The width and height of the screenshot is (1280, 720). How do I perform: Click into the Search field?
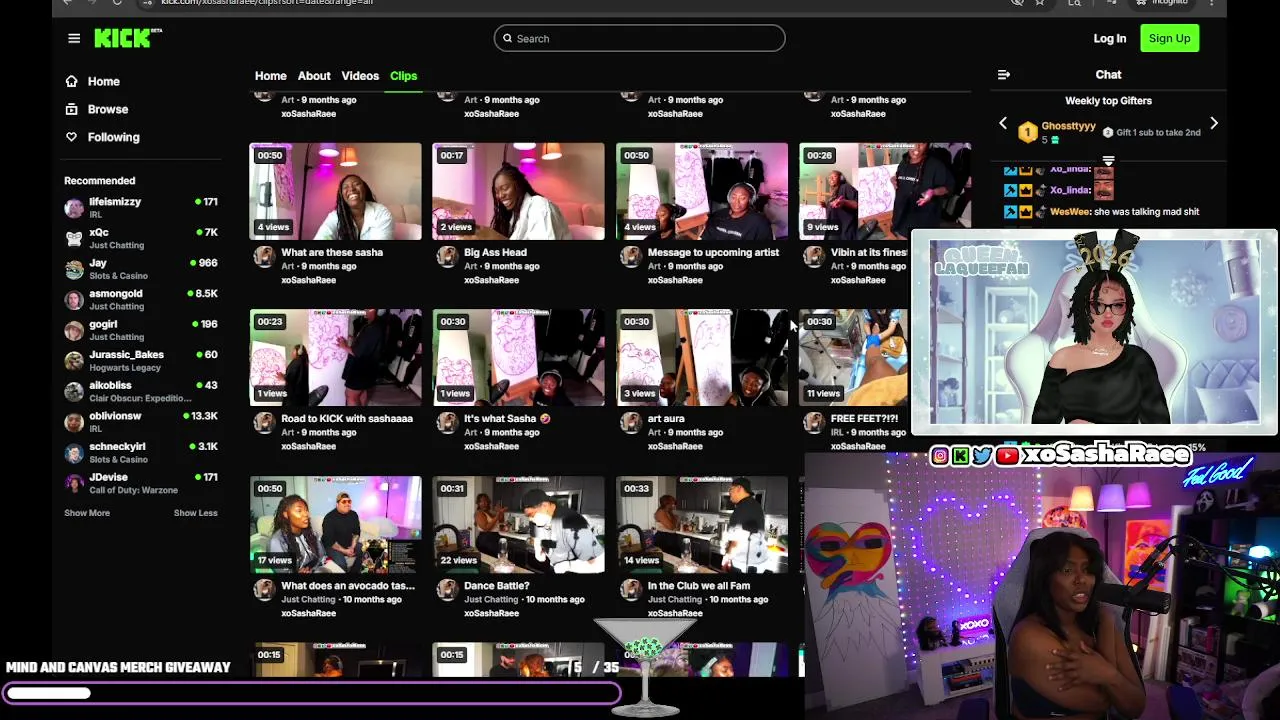[x=639, y=39]
